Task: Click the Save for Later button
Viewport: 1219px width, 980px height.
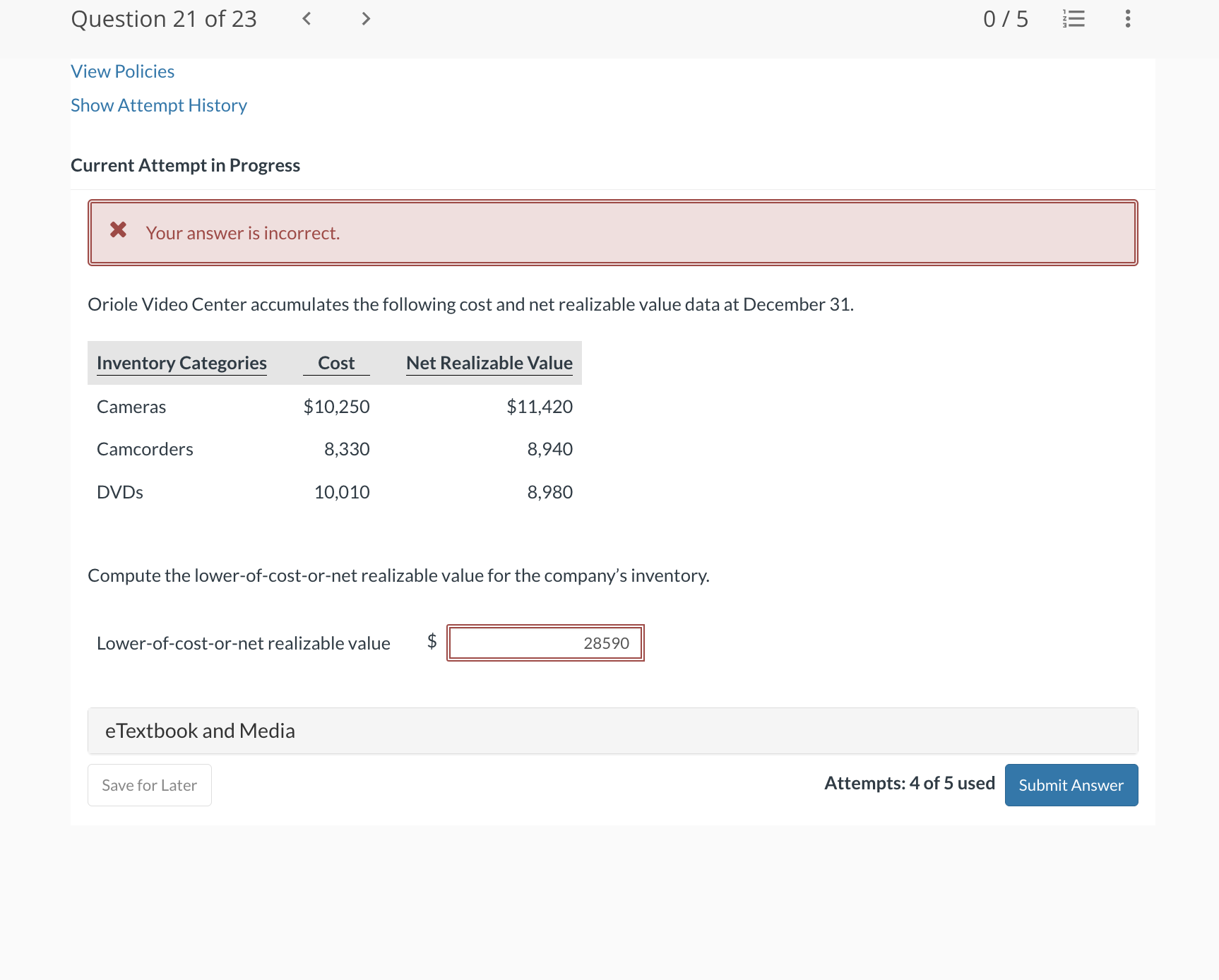Action: 150,785
